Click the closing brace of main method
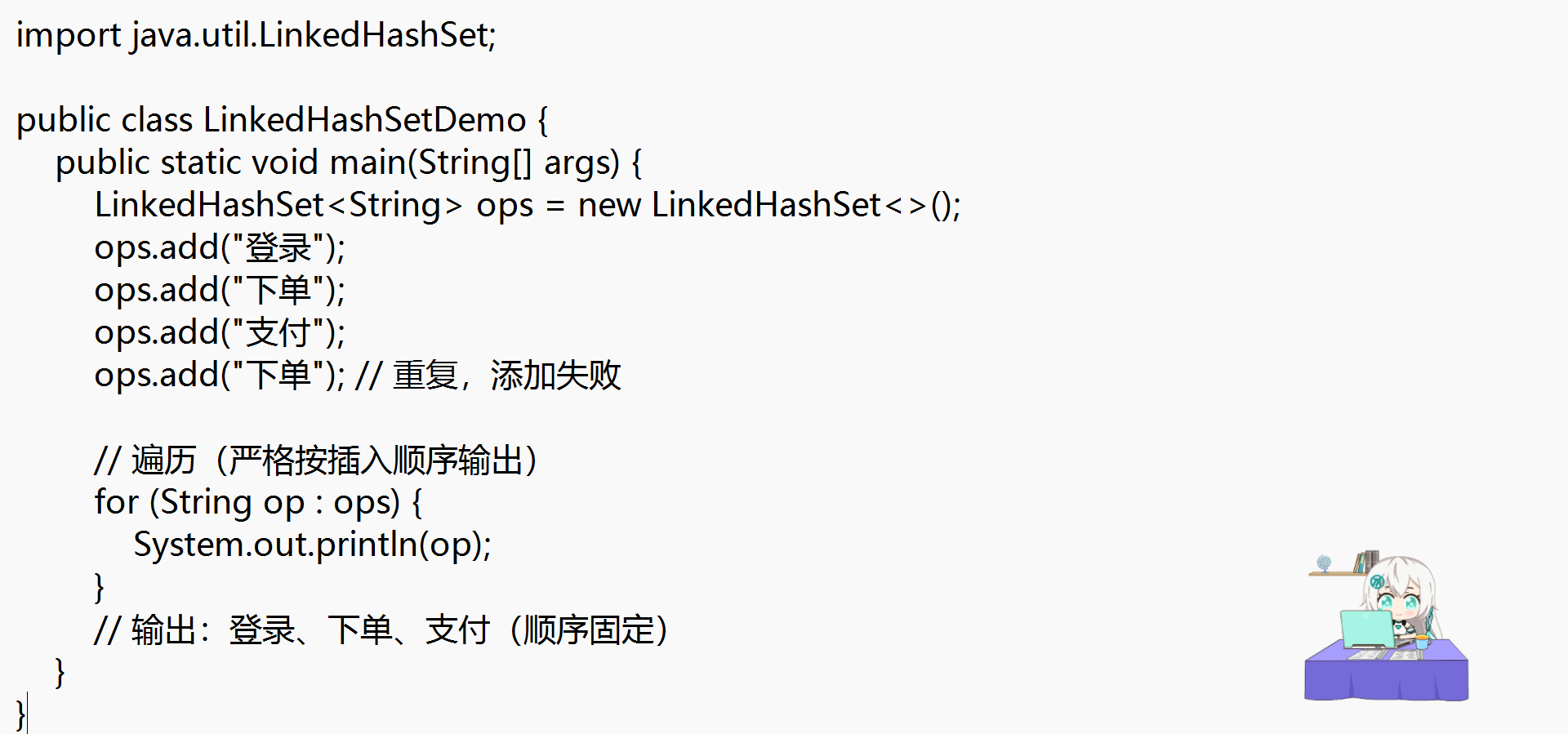 [x=60, y=672]
